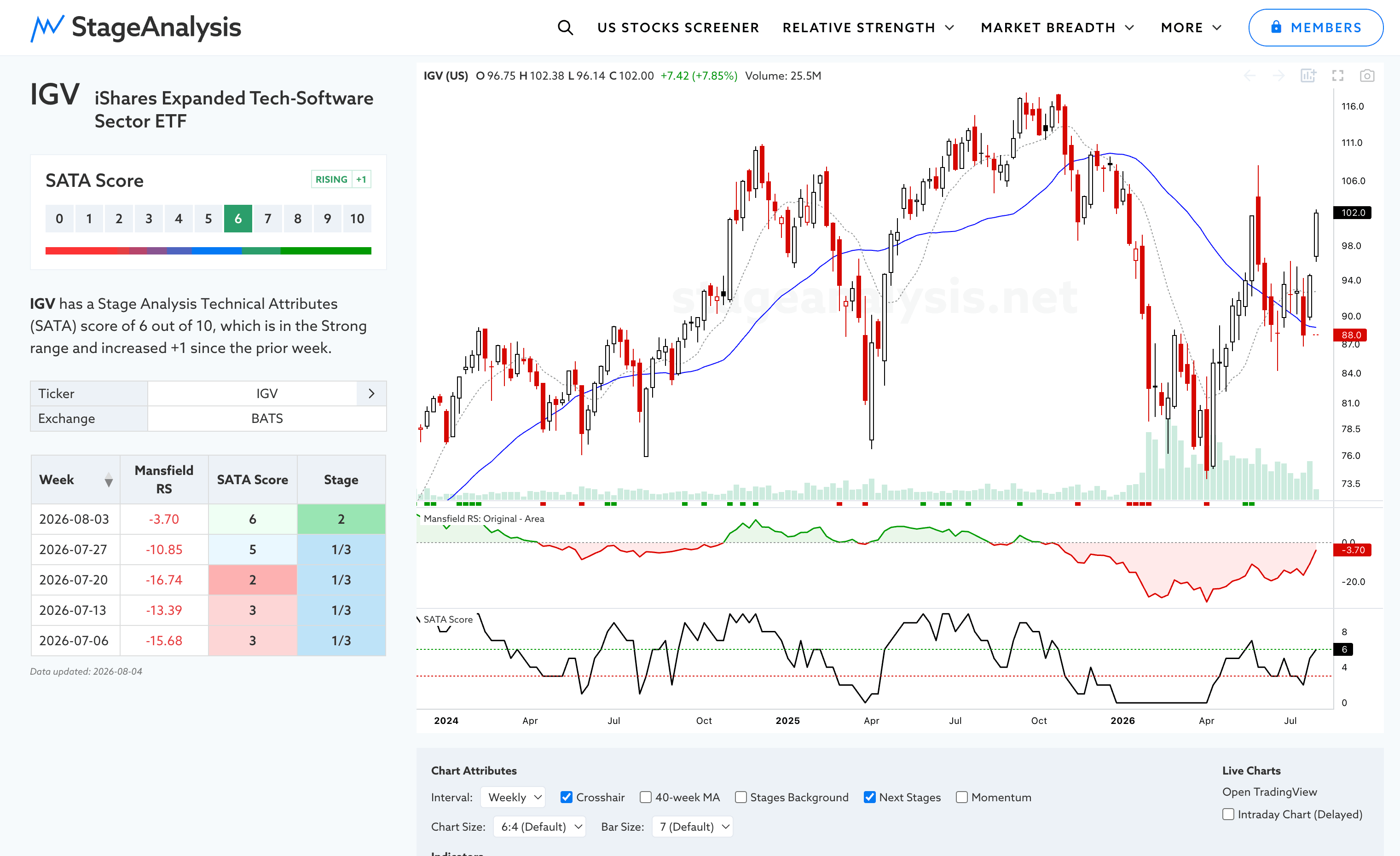Click the StageAnalysis site name
Image resolution: width=1400 pixels, height=856 pixels.
click(156, 27)
